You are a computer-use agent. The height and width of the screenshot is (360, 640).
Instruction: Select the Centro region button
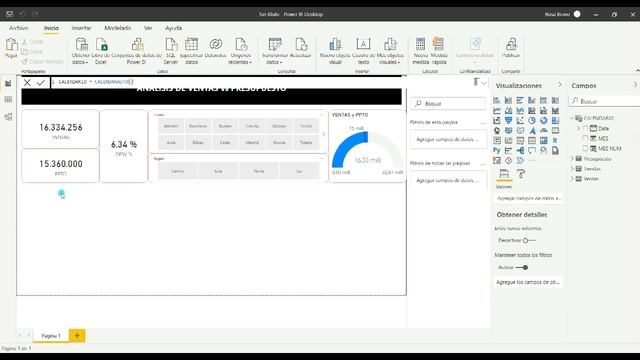178,171
